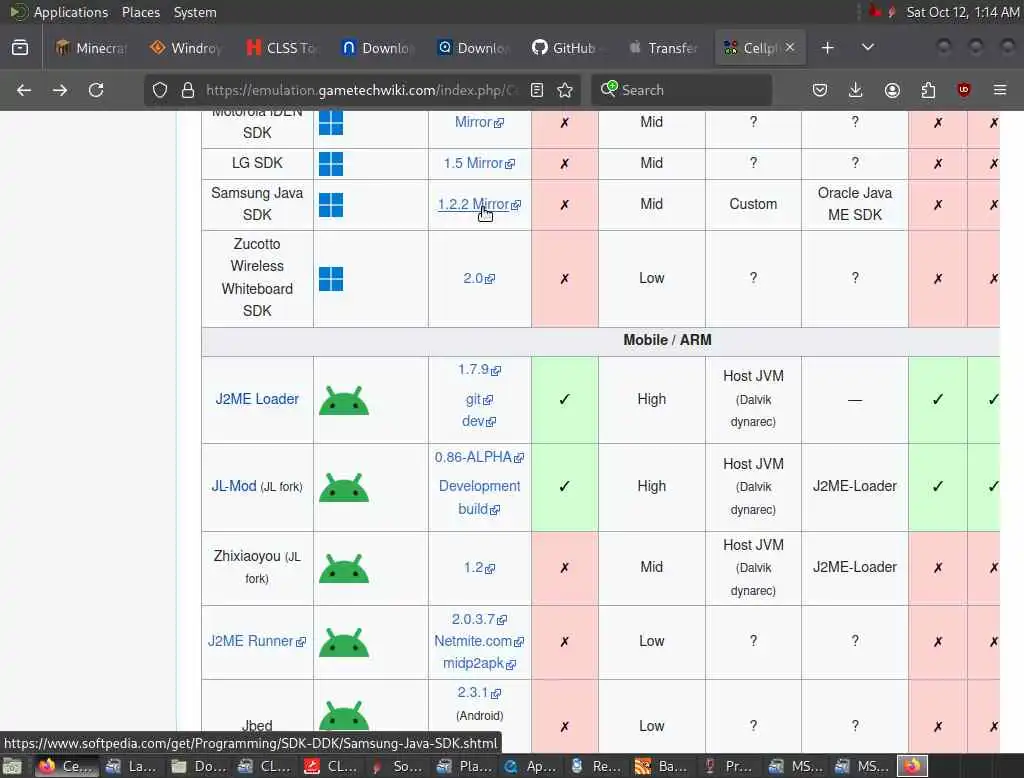Click the 'Custom' cell in Samsung row
1024x778 pixels.
753,204
